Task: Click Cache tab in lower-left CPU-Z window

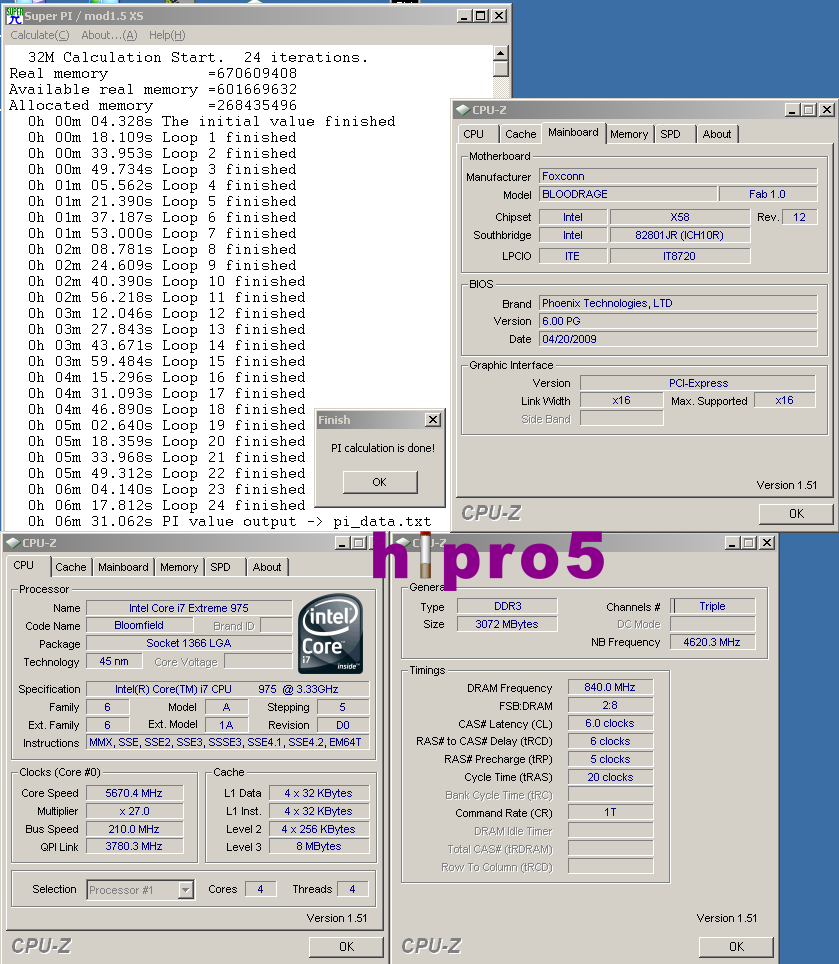Action: [71, 567]
